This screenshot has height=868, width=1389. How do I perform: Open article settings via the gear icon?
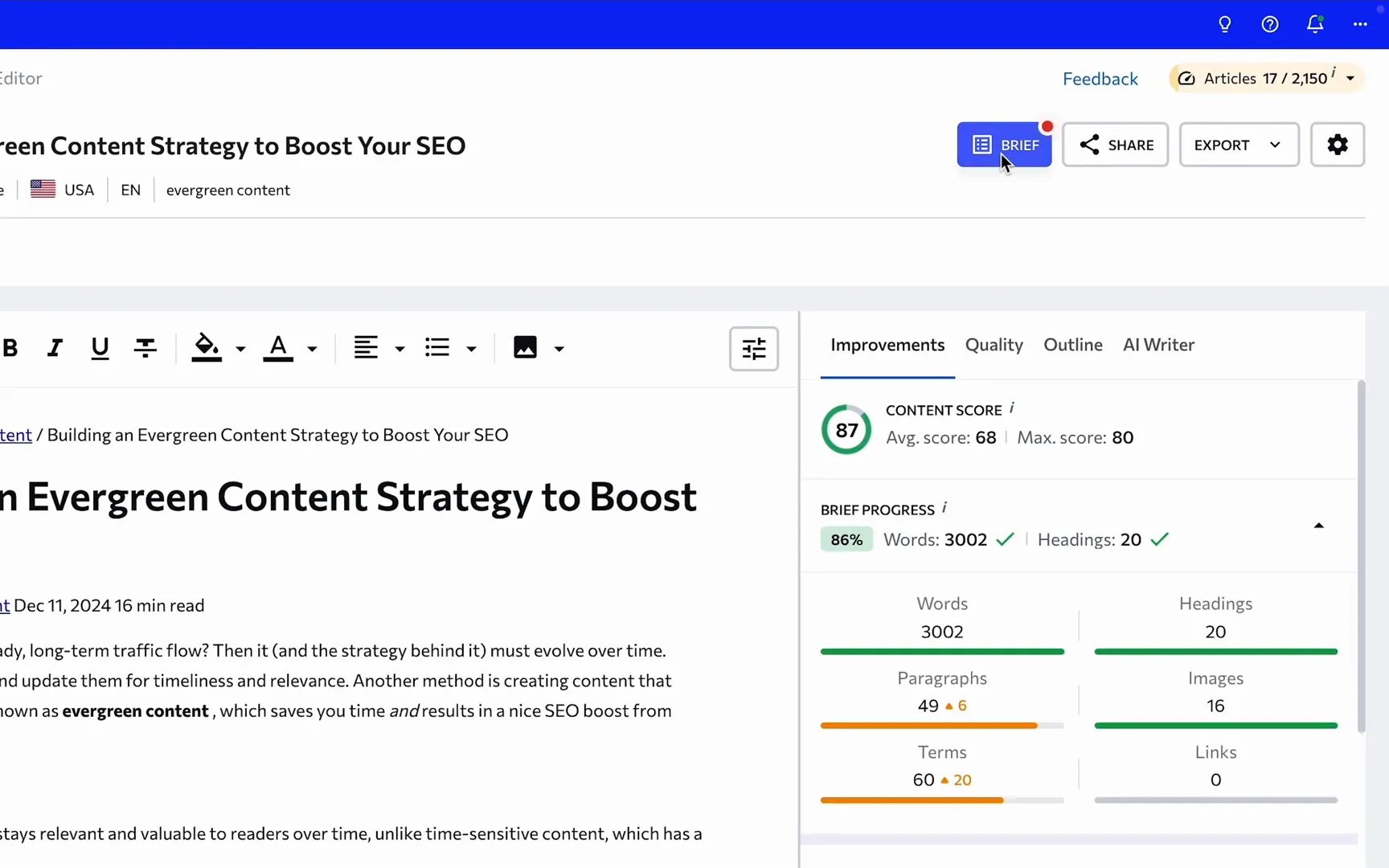pyautogui.click(x=1338, y=145)
